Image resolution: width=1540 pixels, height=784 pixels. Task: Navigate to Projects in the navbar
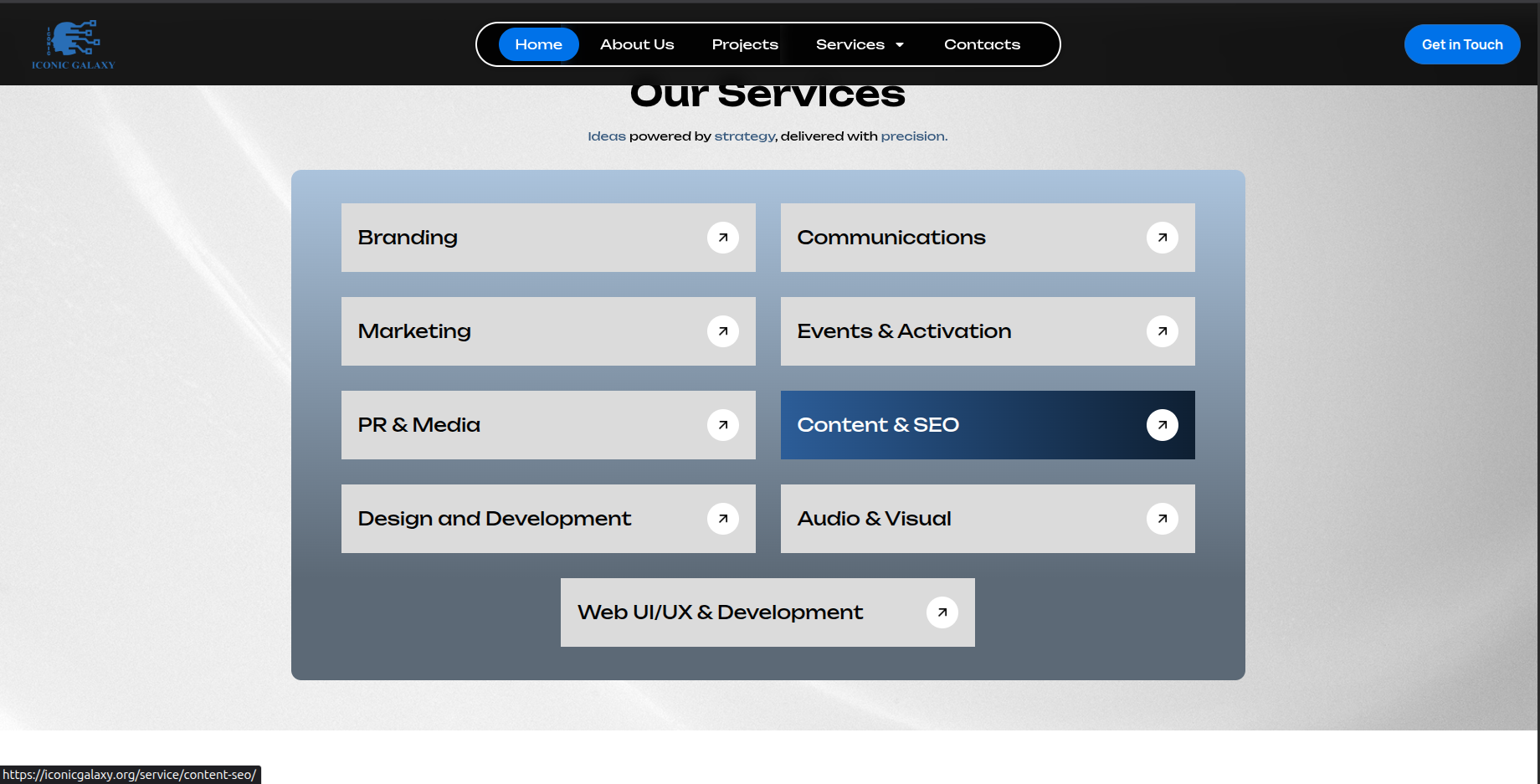(745, 44)
